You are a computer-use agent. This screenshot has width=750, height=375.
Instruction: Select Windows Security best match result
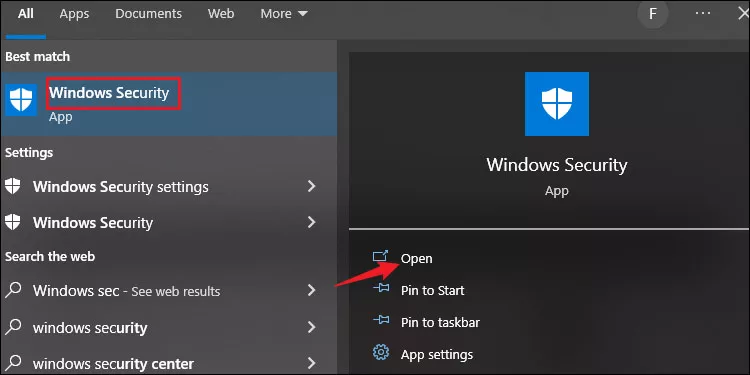point(168,104)
